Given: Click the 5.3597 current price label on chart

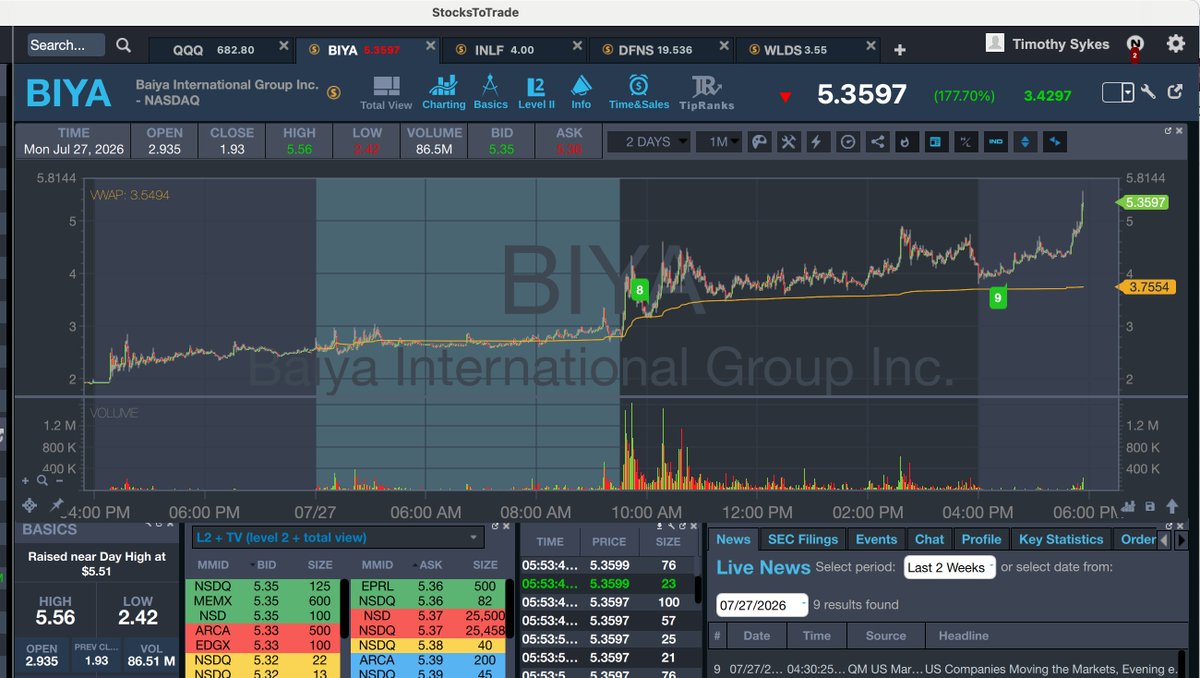Looking at the screenshot, I should pos(1144,202).
